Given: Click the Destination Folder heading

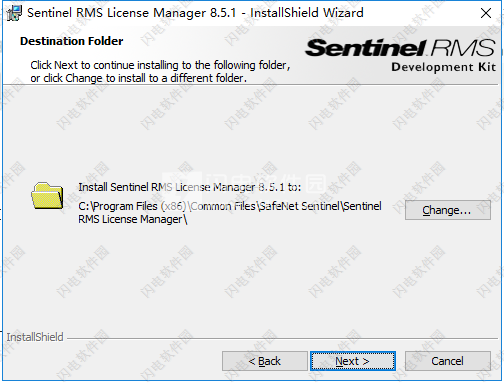Looking at the screenshot, I should (x=72, y=41).
